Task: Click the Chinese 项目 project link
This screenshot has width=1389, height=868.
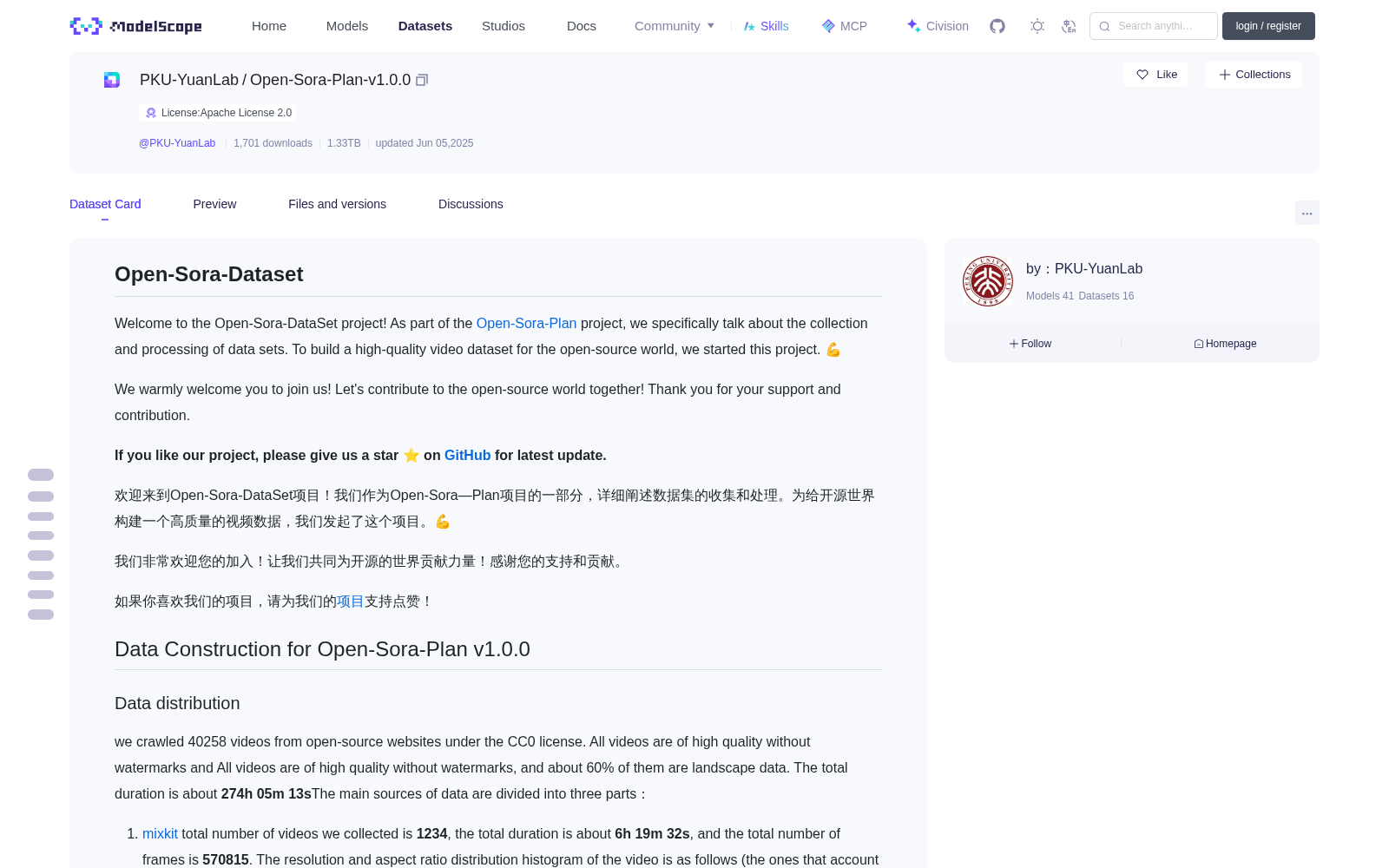Action: (x=350, y=601)
